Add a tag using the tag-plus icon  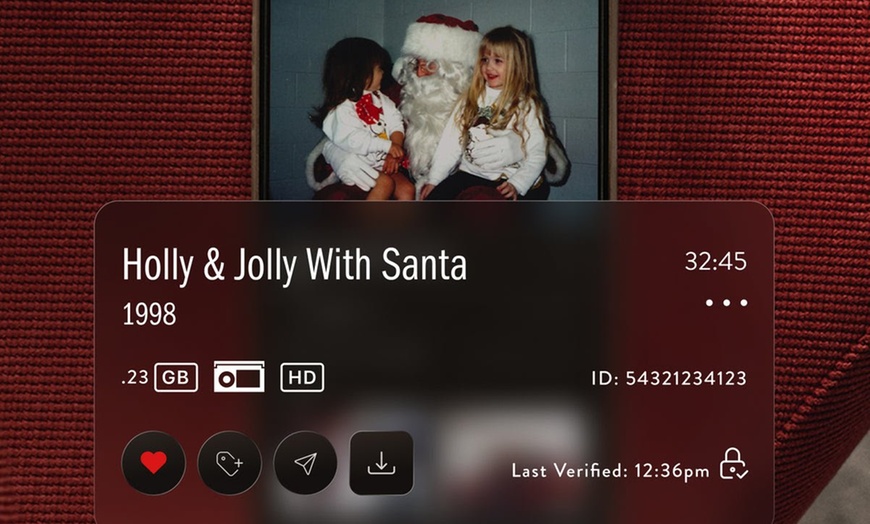[229, 463]
